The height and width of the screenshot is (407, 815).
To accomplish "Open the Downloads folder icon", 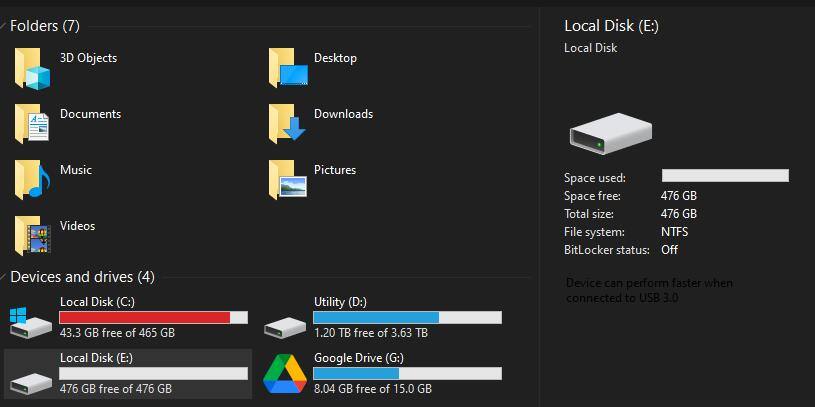I will (287, 124).
